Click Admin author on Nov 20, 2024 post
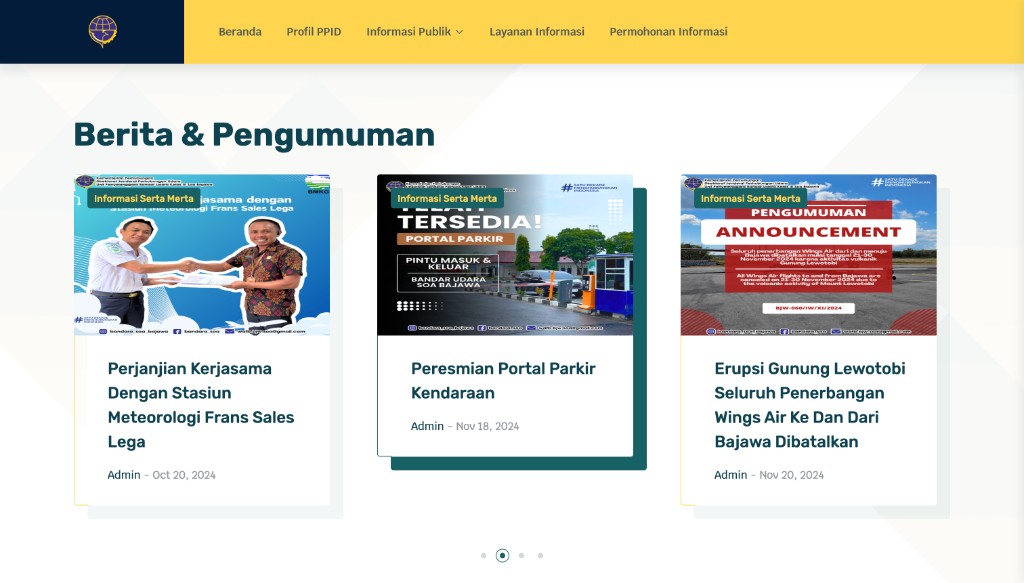Viewport: 1024px width, 583px height. [x=730, y=475]
